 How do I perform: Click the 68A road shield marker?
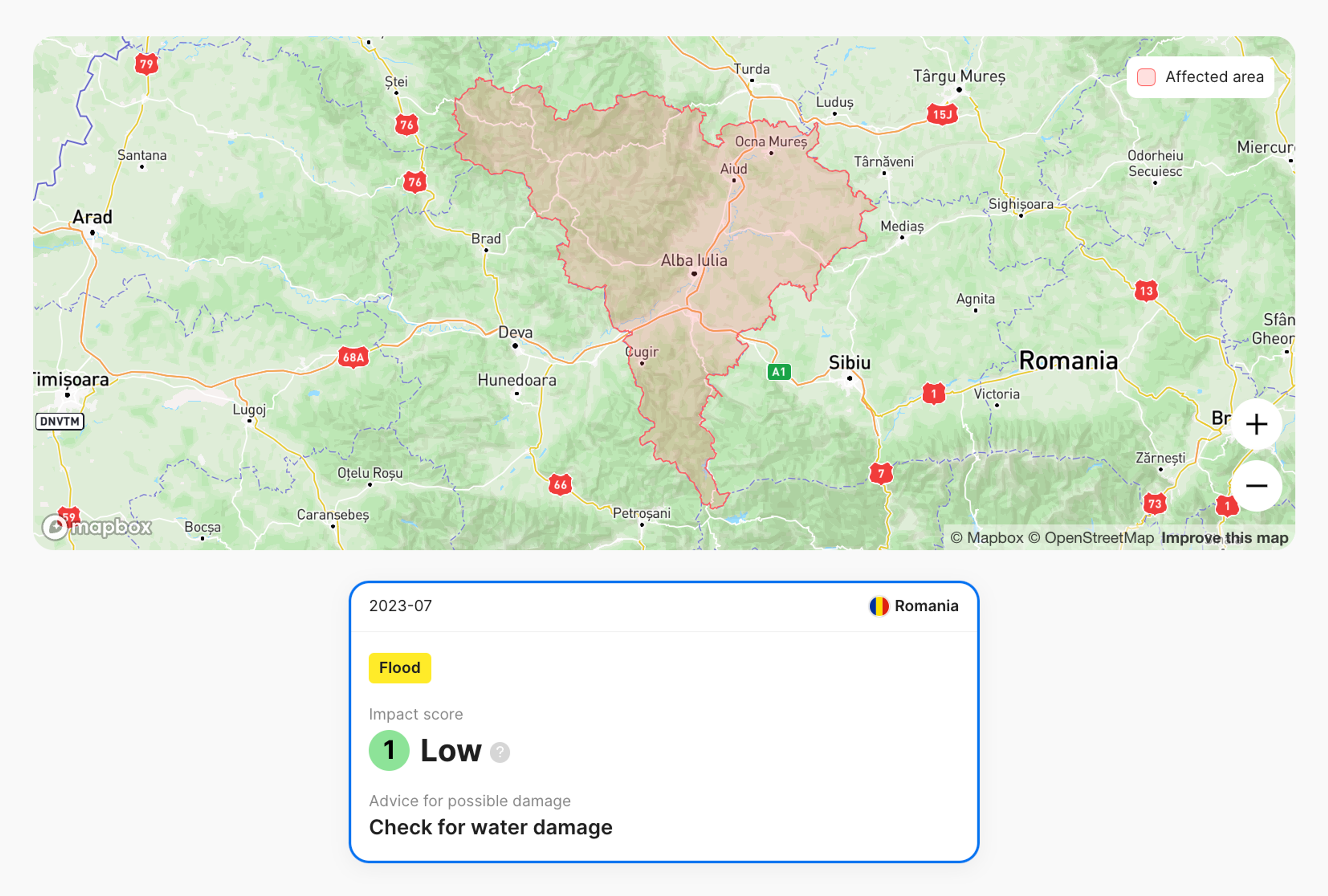click(353, 358)
